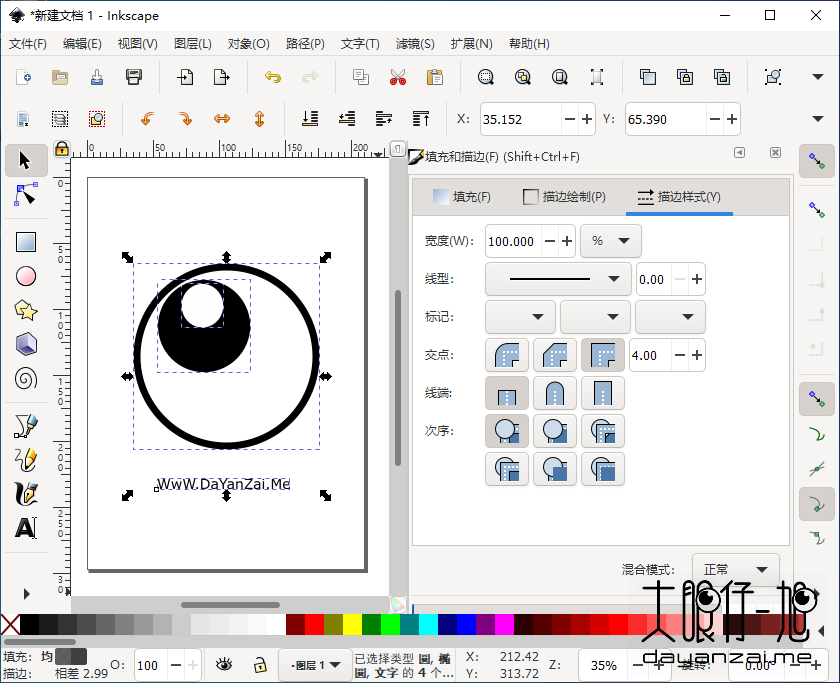The height and width of the screenshot is (683, 840).
Task: Click the print icon
Action: coord(134,77)
